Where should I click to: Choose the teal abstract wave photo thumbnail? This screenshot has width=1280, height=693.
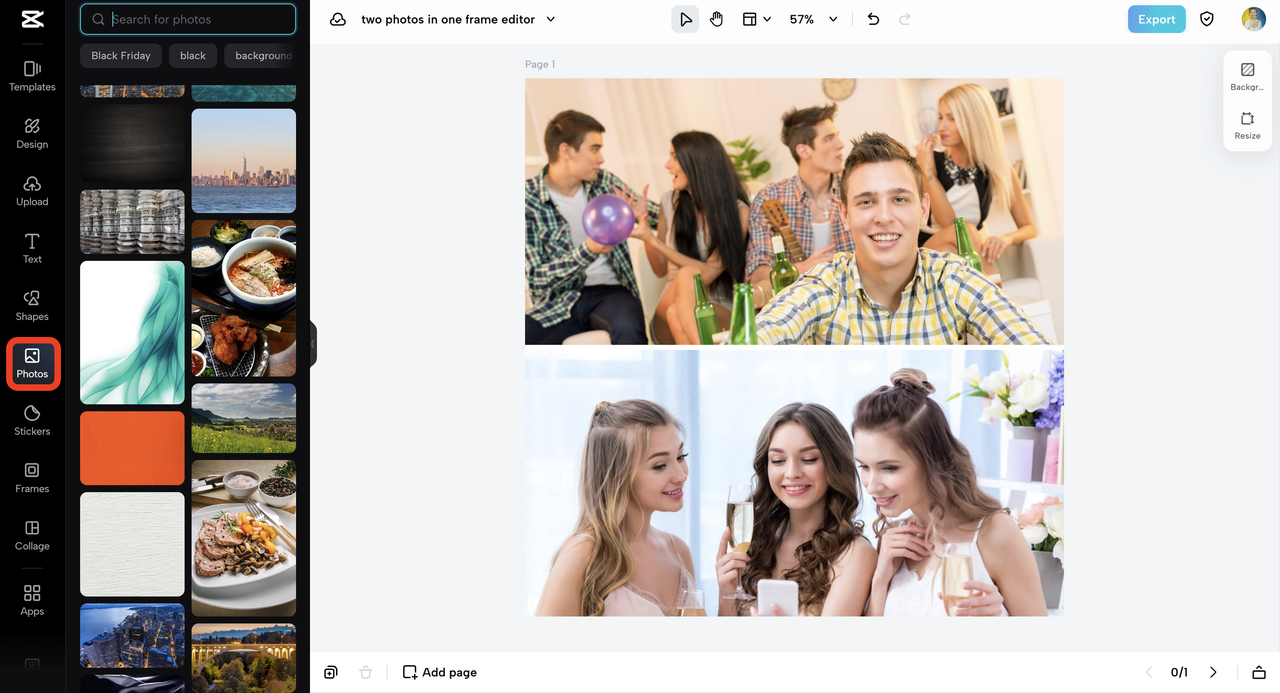pyautogui.click(x=132, y=332)
